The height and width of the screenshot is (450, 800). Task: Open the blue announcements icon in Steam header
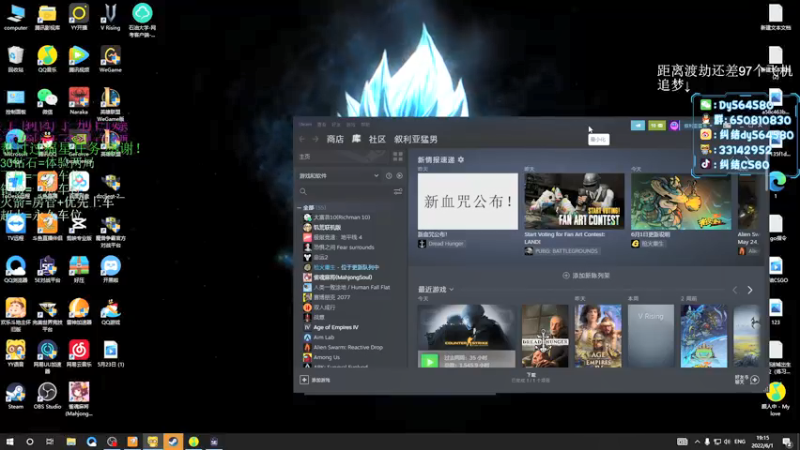638,125
